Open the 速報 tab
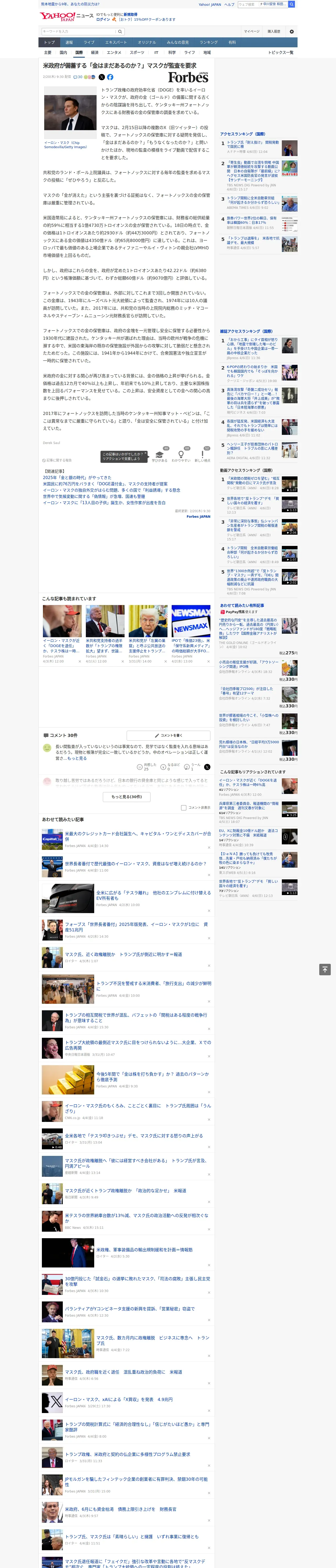 (x=69, y=43)
